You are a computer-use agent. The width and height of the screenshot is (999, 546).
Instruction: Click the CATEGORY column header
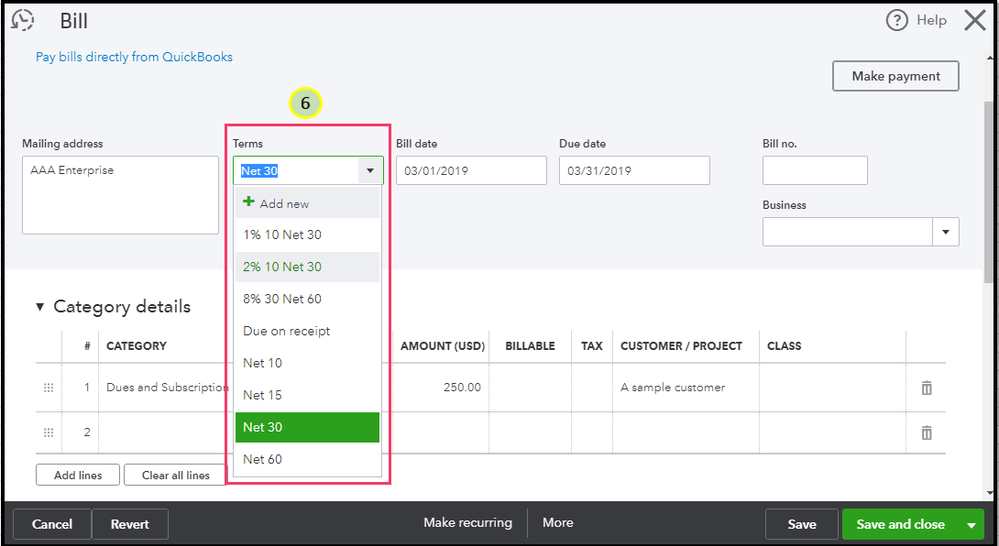[136, 346]
